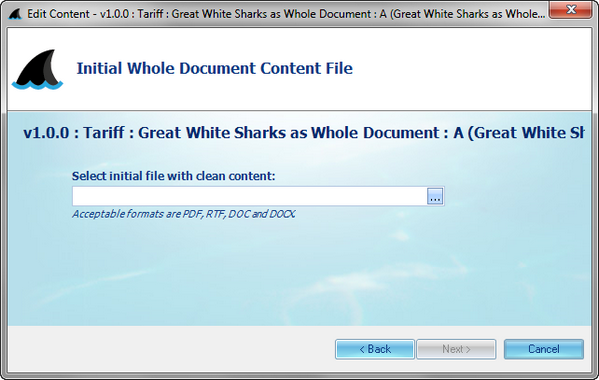The width and height of the screenshot is (599, 380).
Task: Click the white header banner beside the heading
Action: click(x=470, y=69)
